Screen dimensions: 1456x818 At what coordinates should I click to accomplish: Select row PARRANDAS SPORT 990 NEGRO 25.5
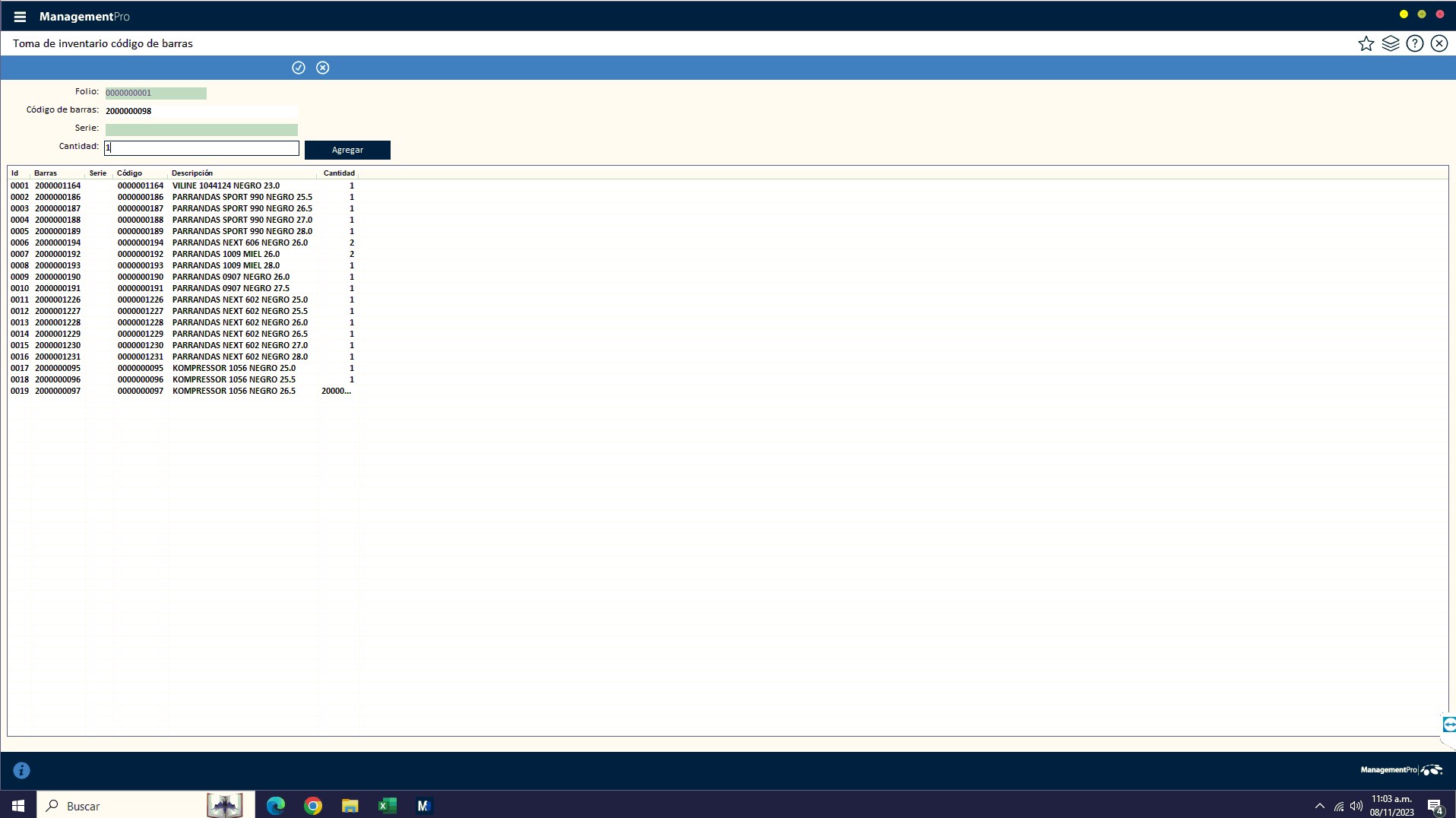click(182, 197)
